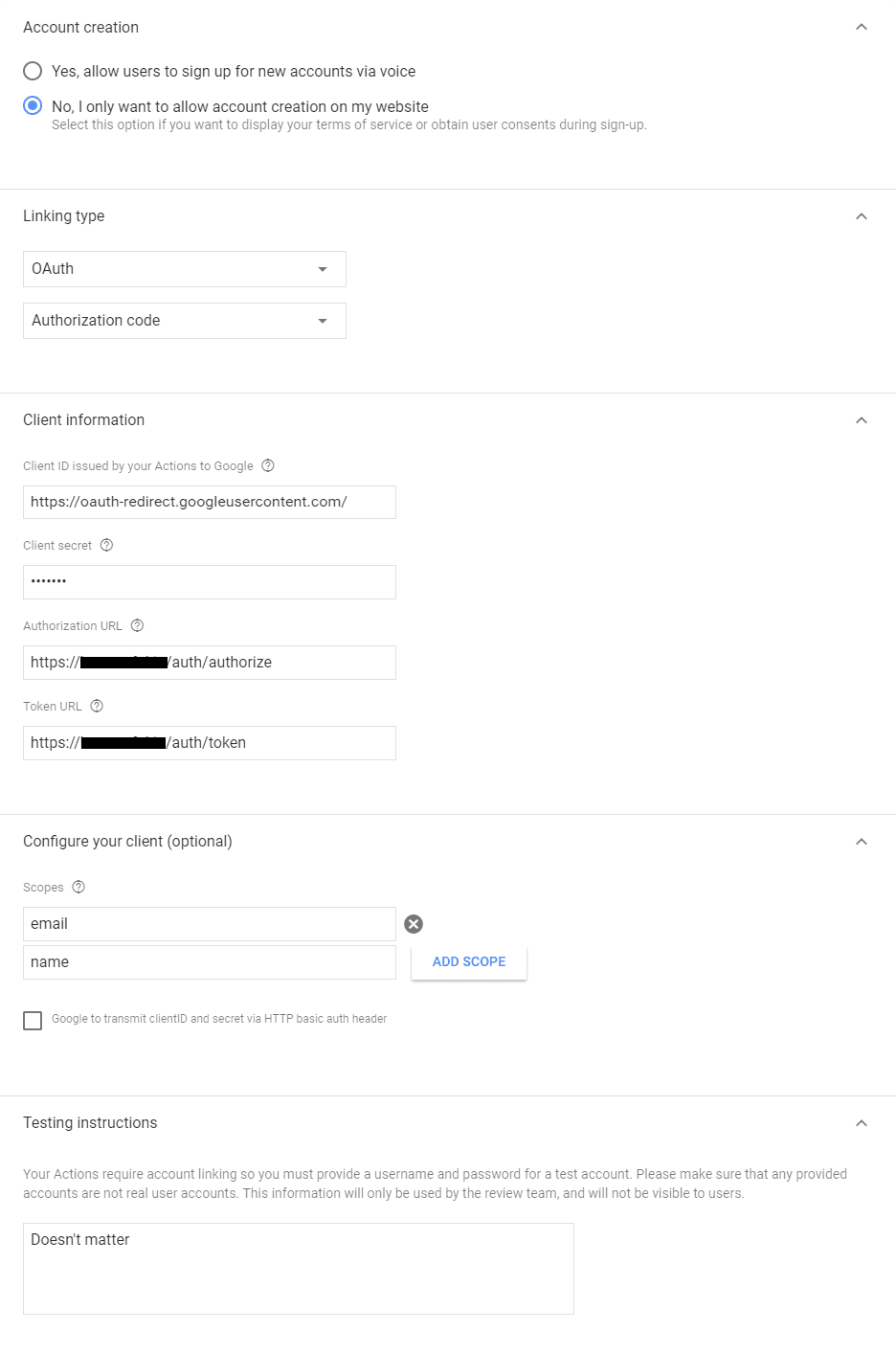Select 'Yes, allow users to sign up via voice'

coord(33,71)
